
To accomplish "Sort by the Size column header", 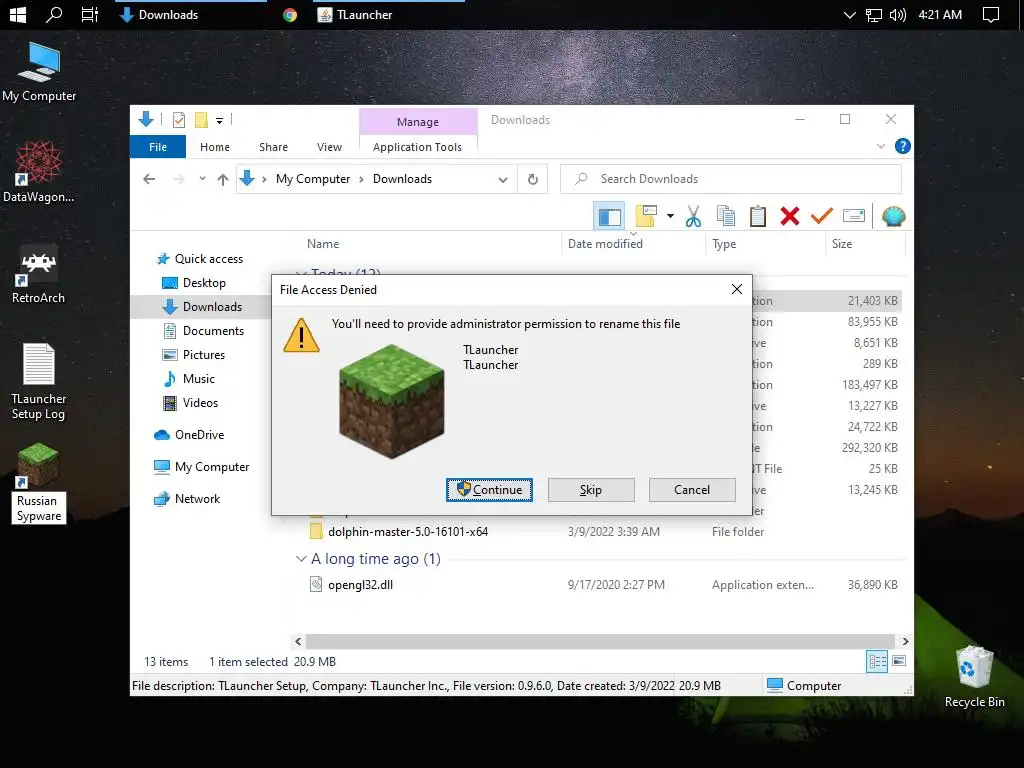I will pyautogui.click(x=842, y=244).
